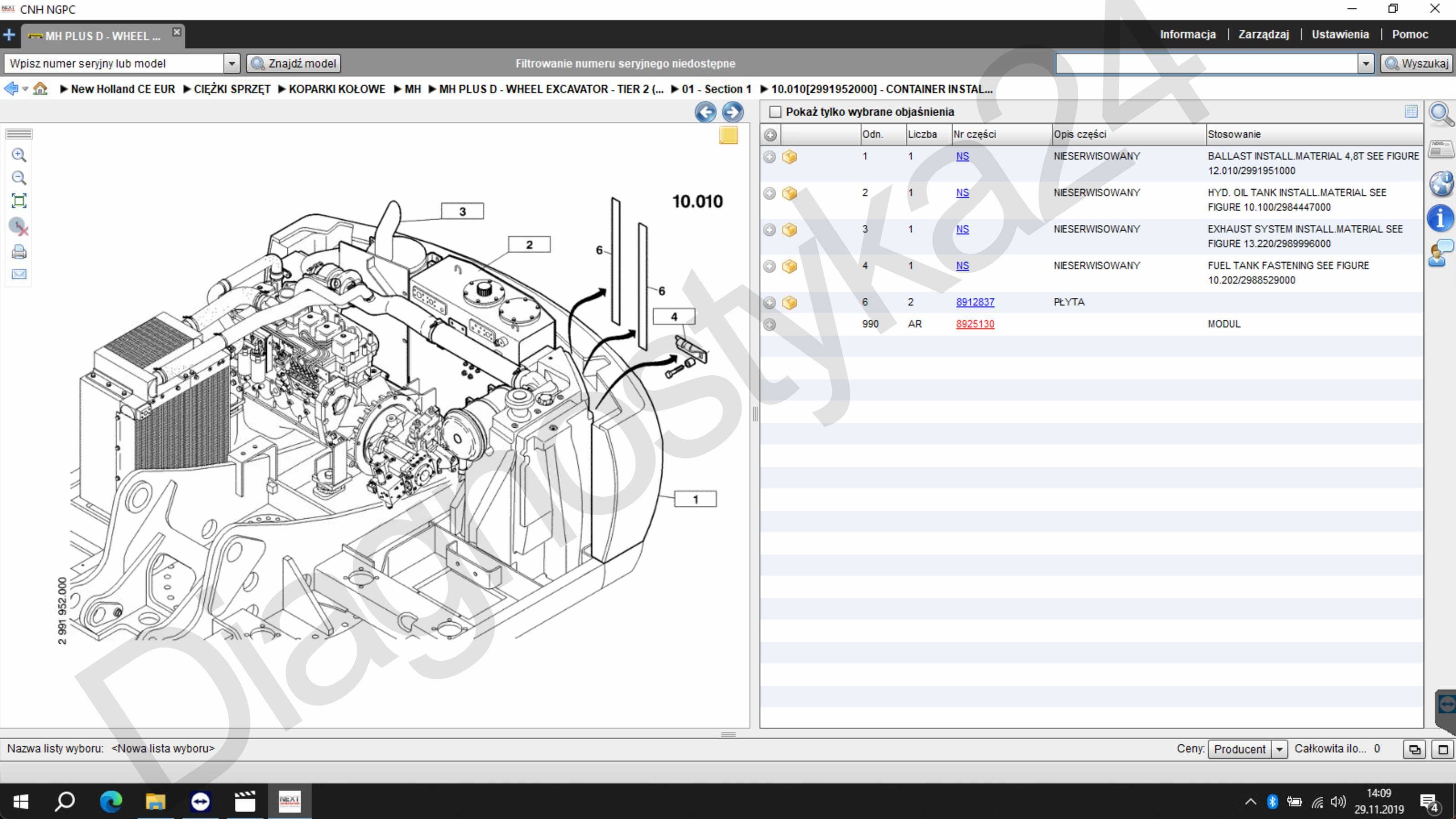Open the Zarządzaj menu
The height and width of the screenshot is (819, 1456).
1263,35
